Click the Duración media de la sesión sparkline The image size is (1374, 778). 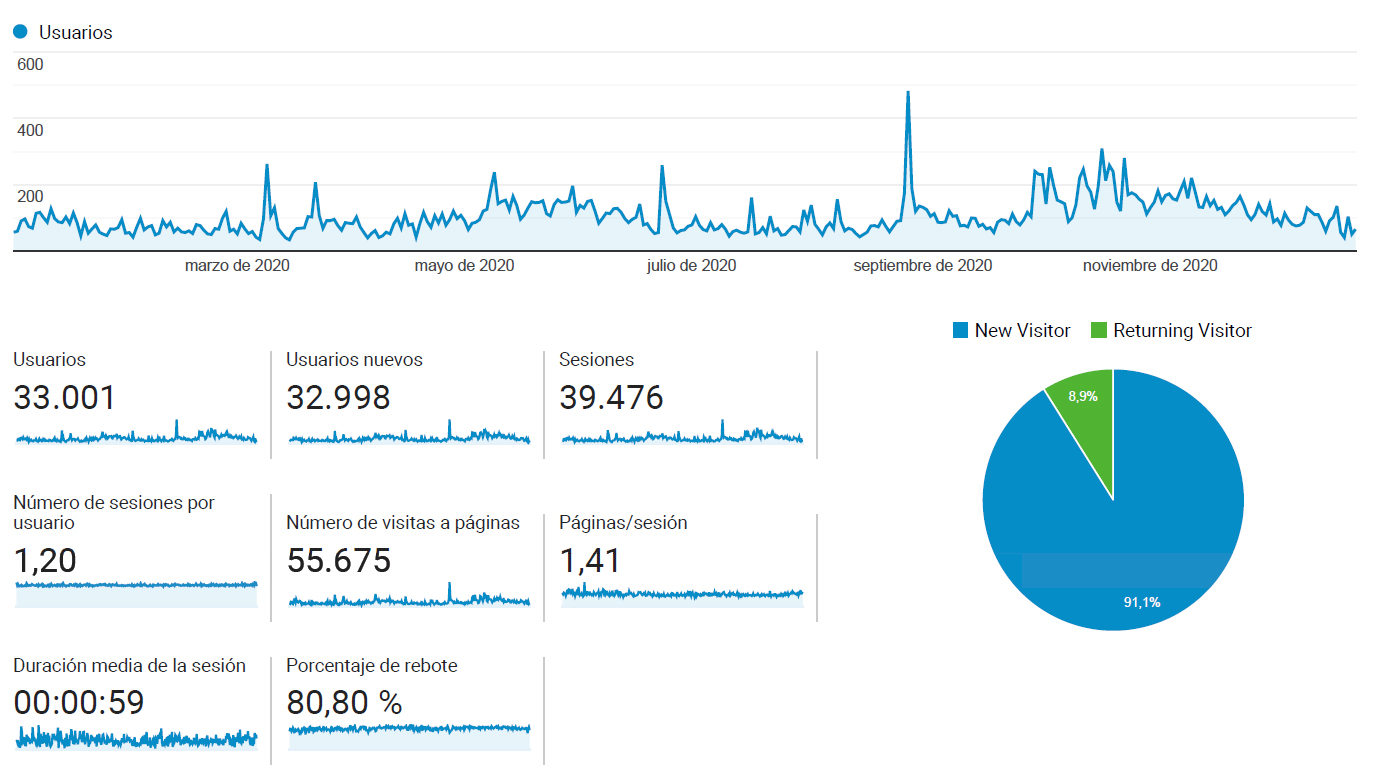tap(136, 738)
